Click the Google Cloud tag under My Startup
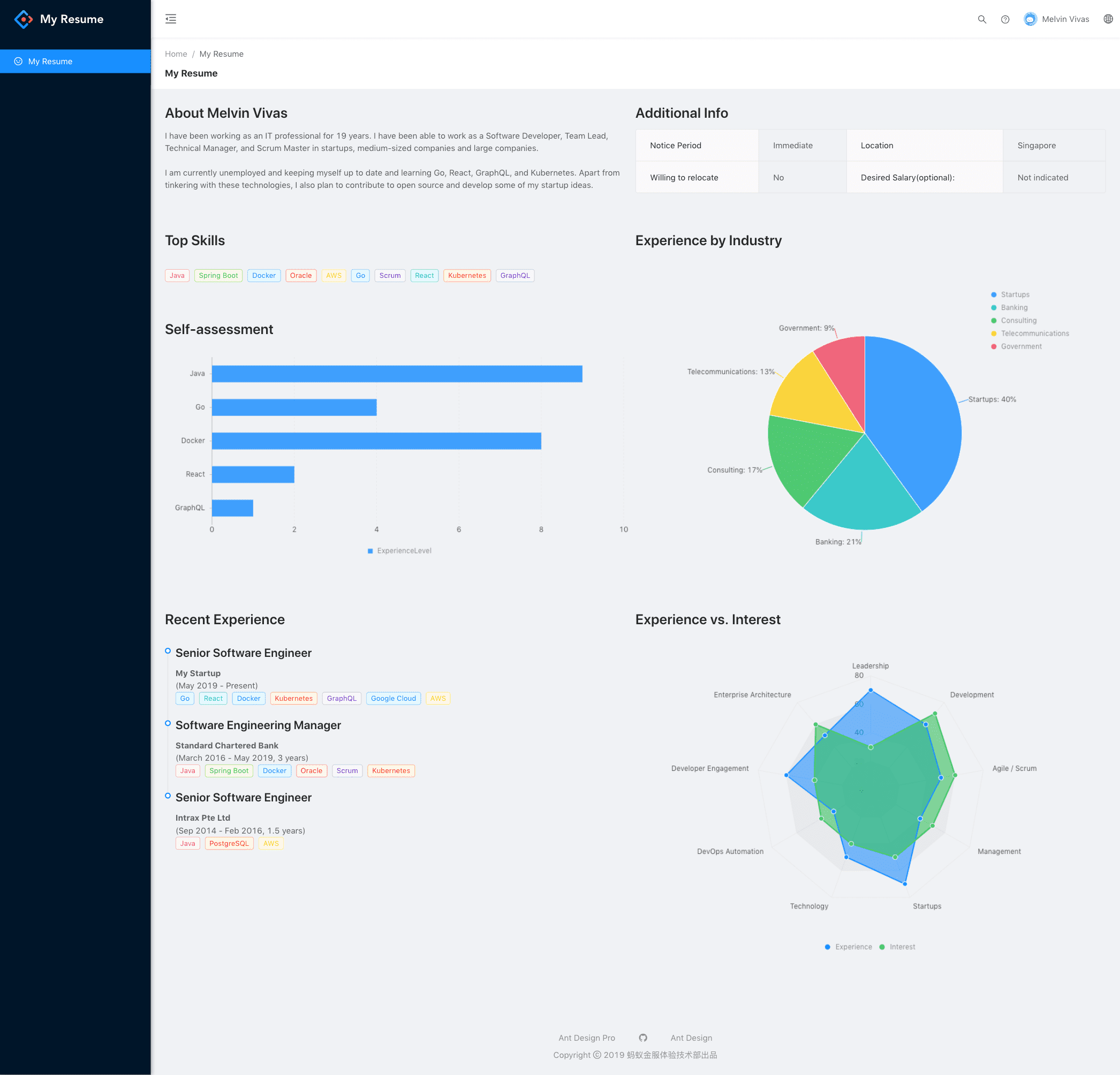The image size is (1120, 1075). tap(393, 699)
